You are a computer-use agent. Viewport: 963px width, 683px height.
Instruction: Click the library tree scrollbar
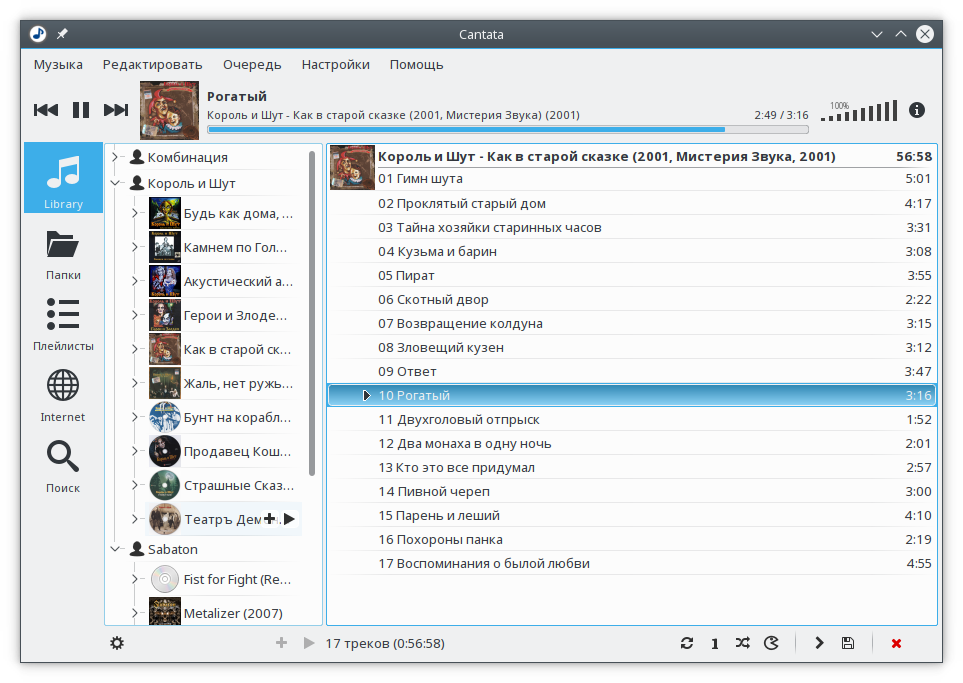coord(312,313)
